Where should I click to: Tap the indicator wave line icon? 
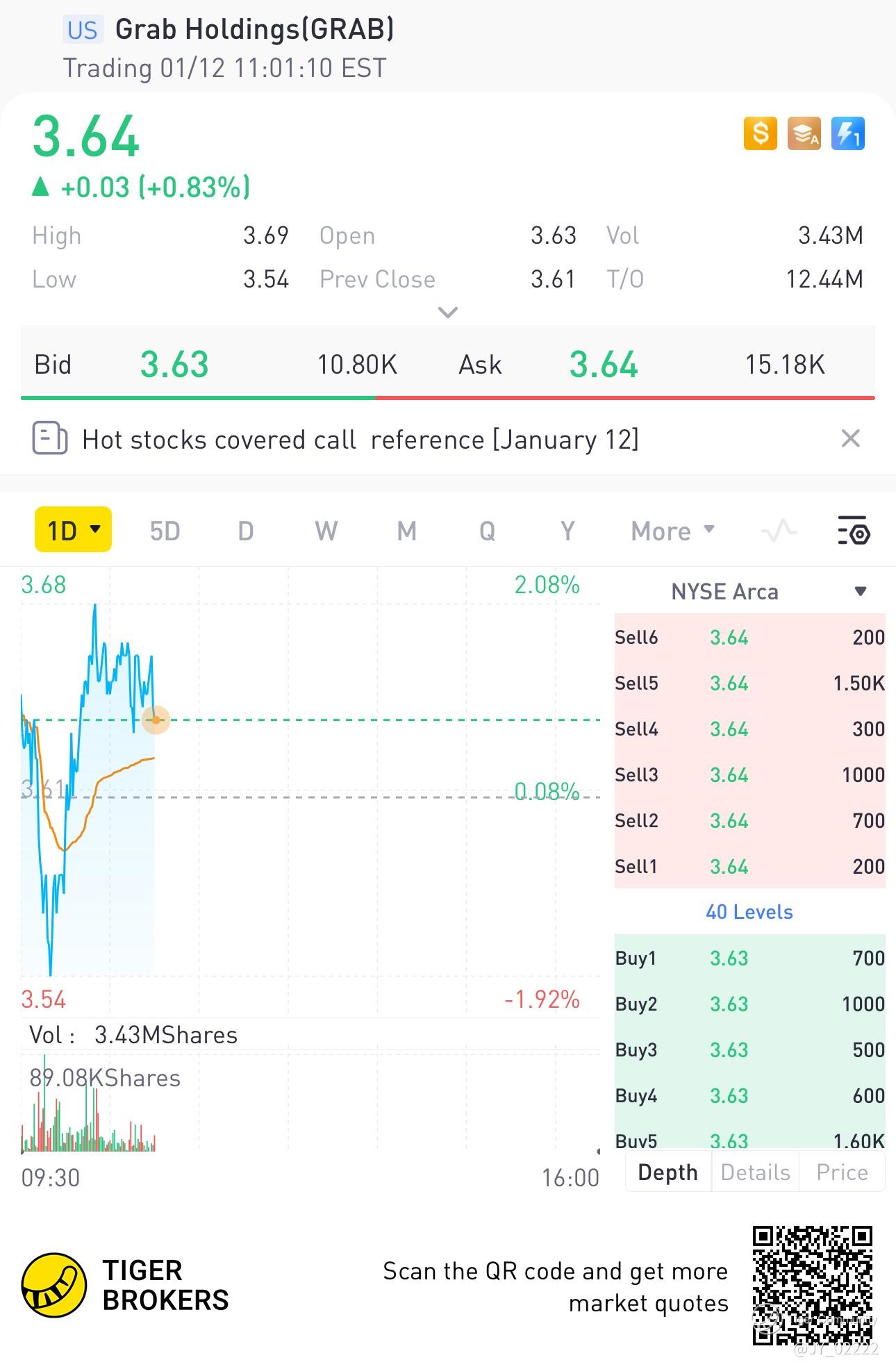[x=779, y=531]
